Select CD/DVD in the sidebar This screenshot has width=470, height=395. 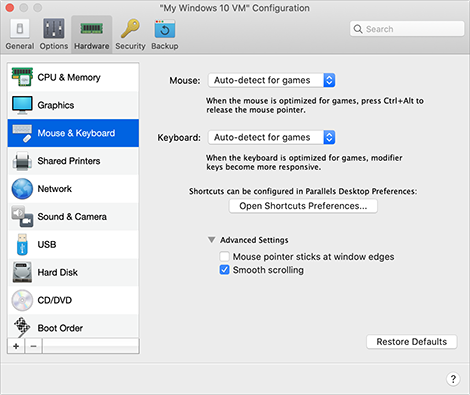click(73, 300)
